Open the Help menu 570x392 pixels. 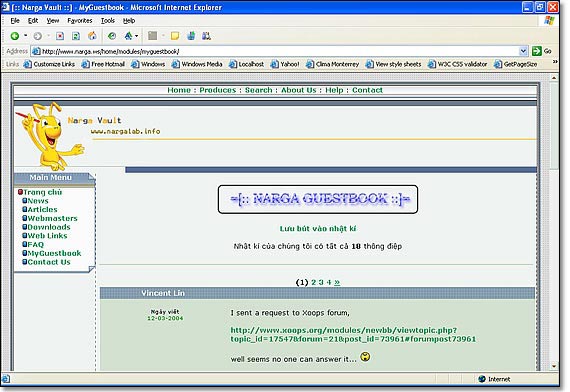point(129,21)
